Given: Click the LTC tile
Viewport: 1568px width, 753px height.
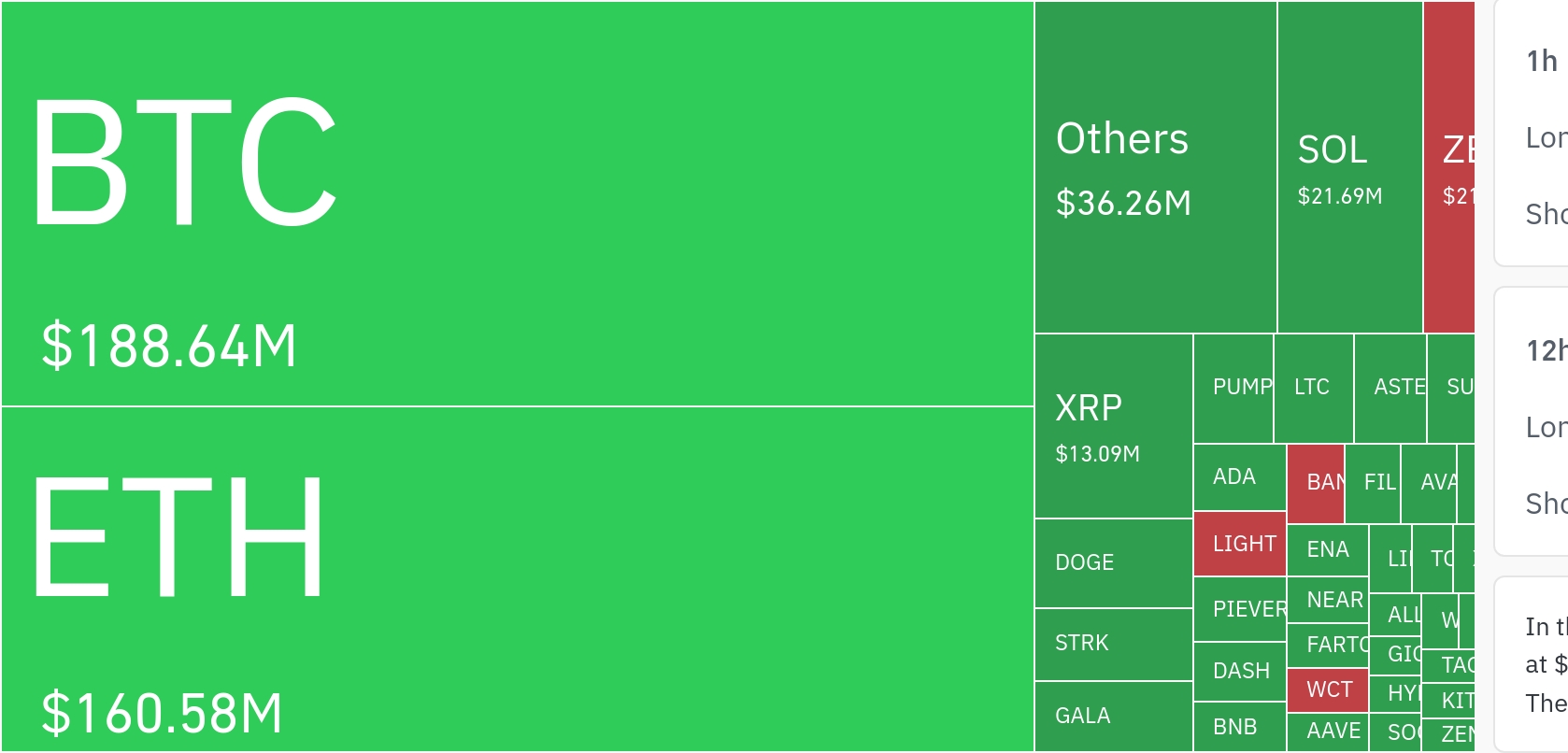Looking at the screenshot, I should point(1313,389).
